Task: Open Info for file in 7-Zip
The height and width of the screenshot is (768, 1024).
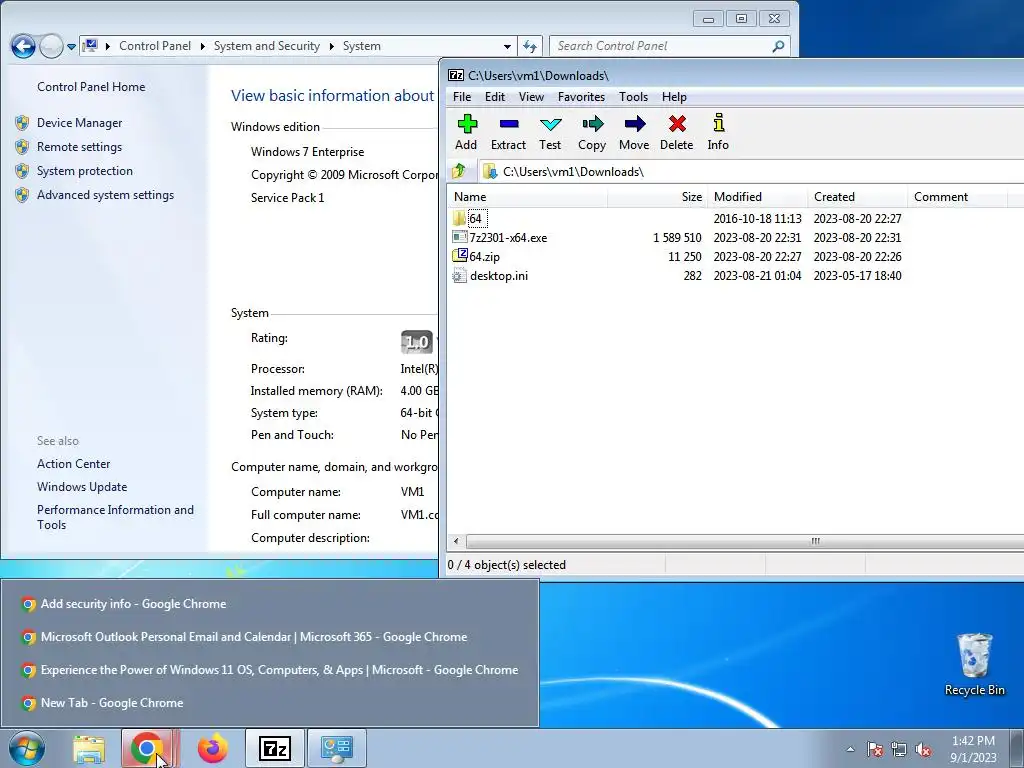Action: [x=718, y=132]
